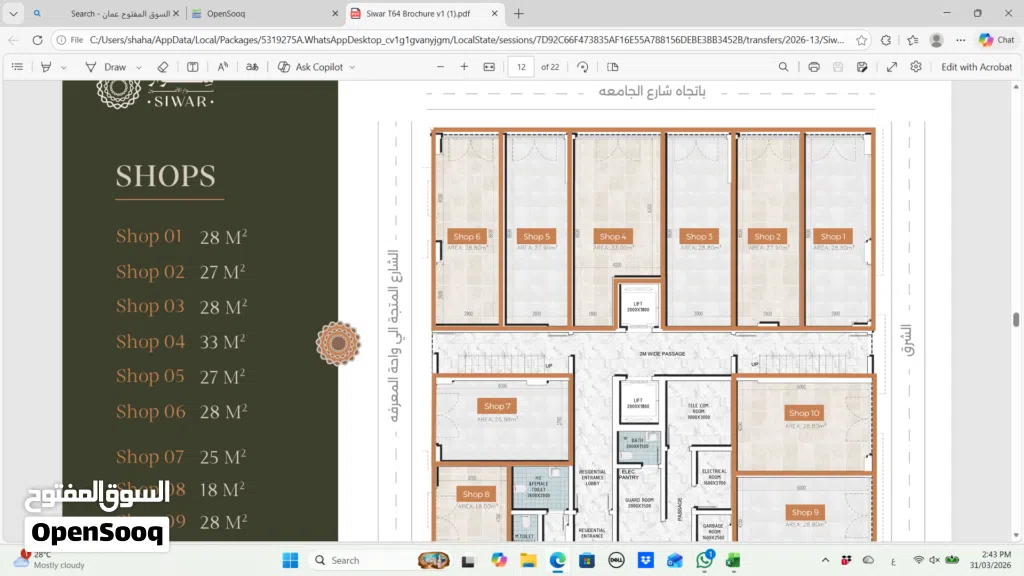Open PDF viewer settings gear
Image resolution: width=1024 pixels, height=576 pixels.
coord(916,67)
